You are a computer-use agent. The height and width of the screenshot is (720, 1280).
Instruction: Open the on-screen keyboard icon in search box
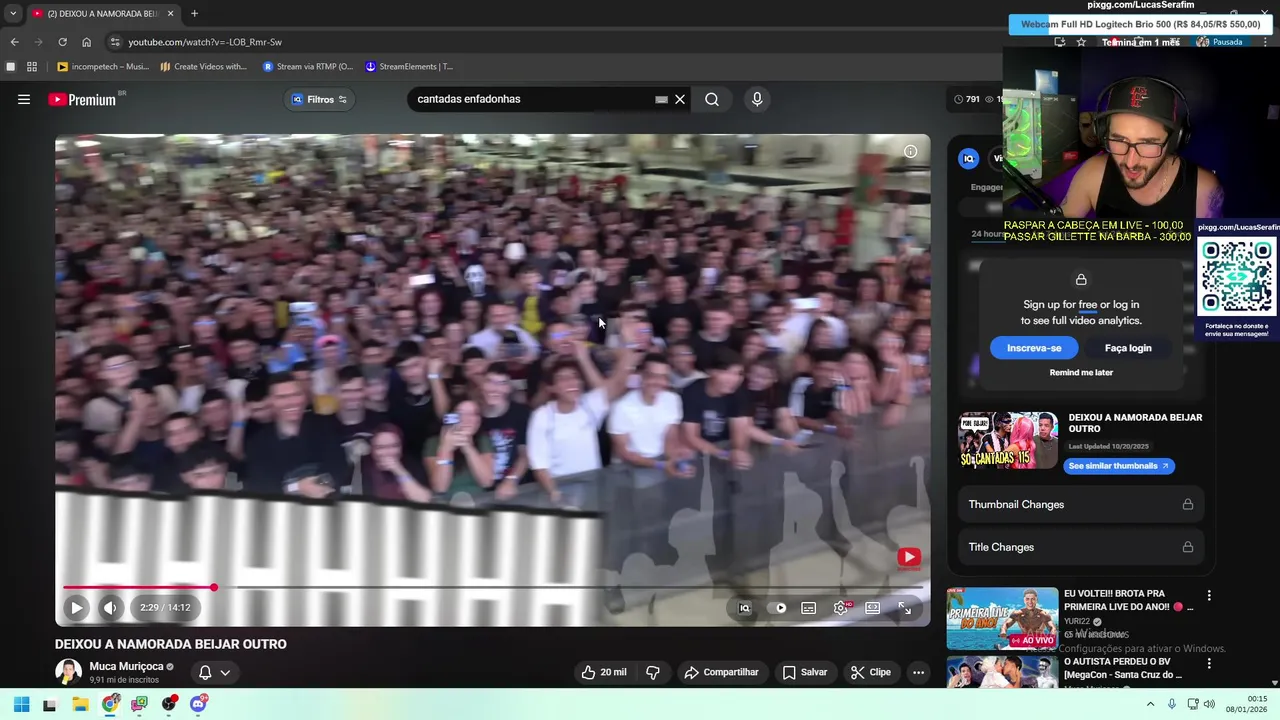click(661, 99)
